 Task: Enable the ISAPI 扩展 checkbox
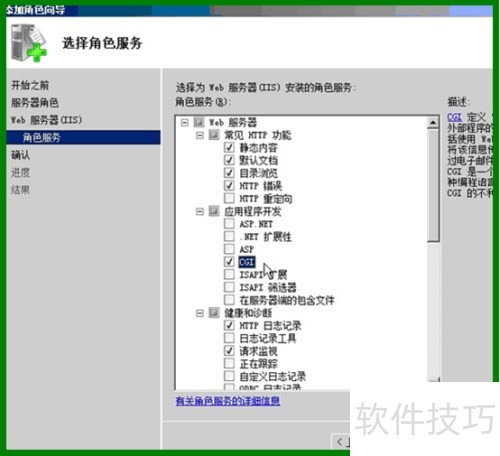tap(229, 274)
